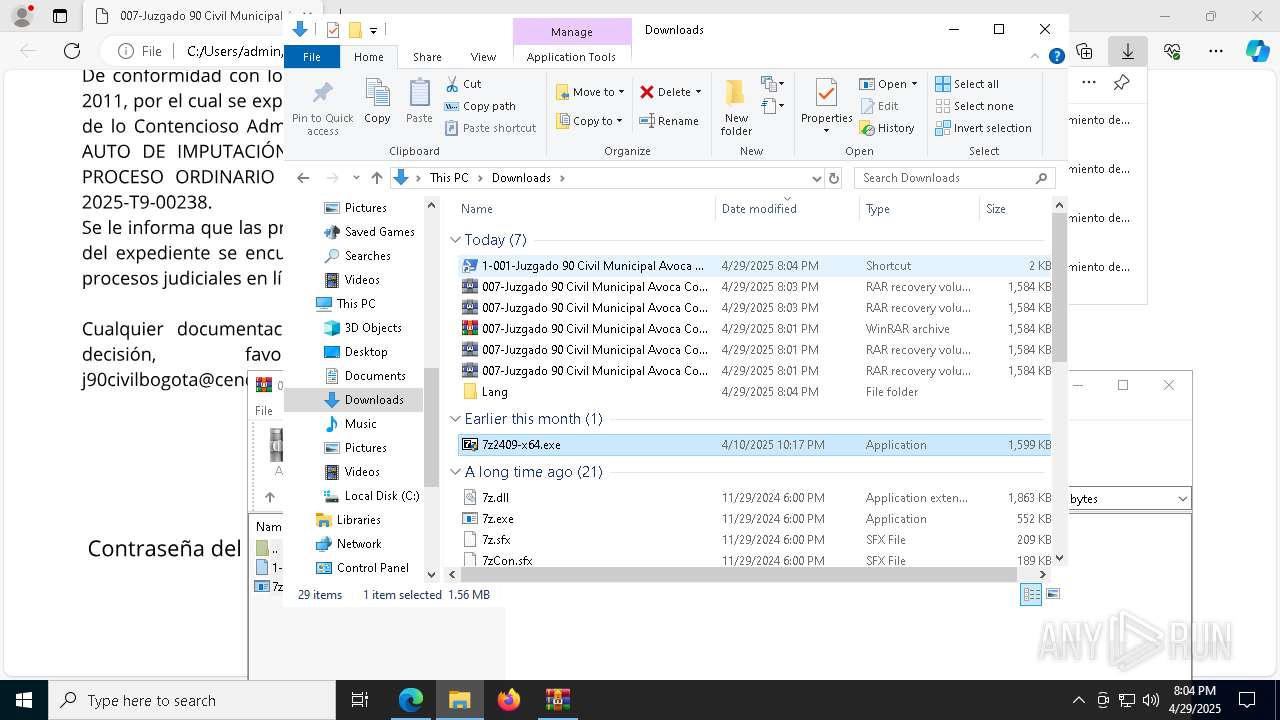Click Downloads in the address breadcrumb
1280x720 pixels.
coord(521,178)
